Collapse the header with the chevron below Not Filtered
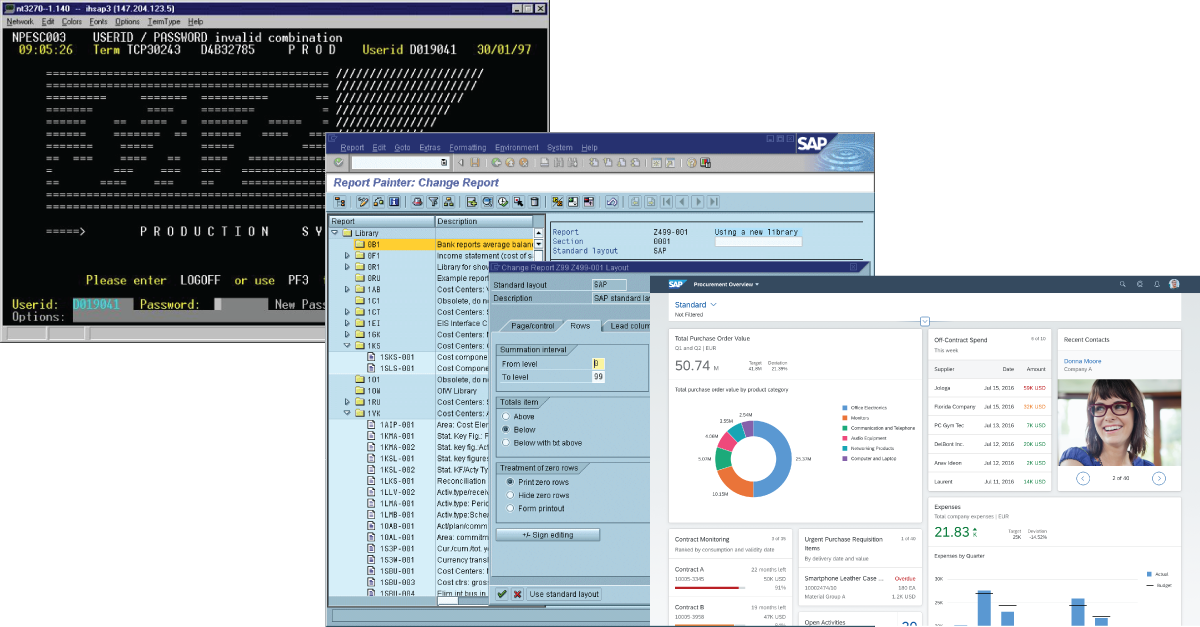Image resolution: width=1200 pixels, height=627 pixels. [925, 321]
